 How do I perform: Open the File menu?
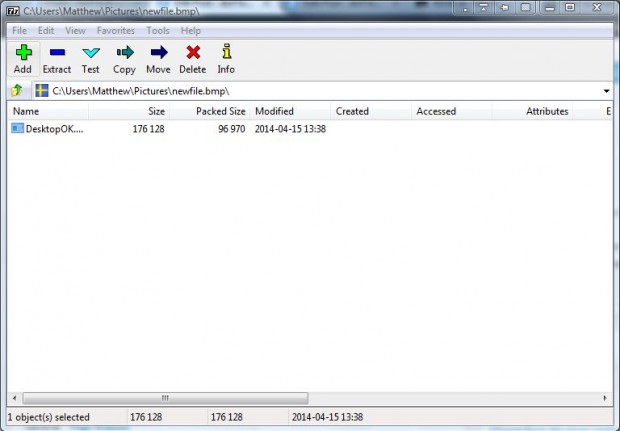coord(19,30)
